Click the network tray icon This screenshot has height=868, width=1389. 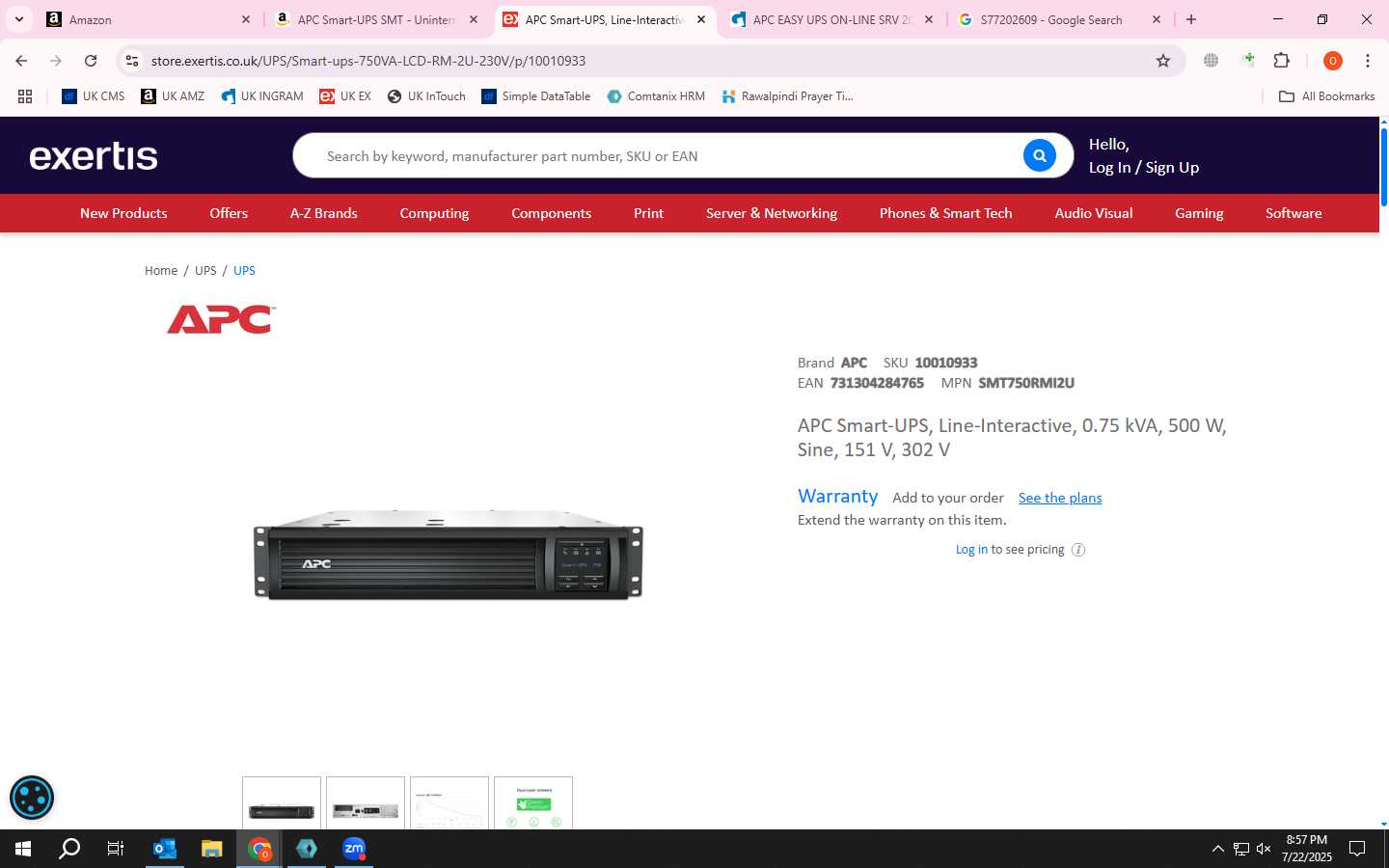click(1240, 849)
